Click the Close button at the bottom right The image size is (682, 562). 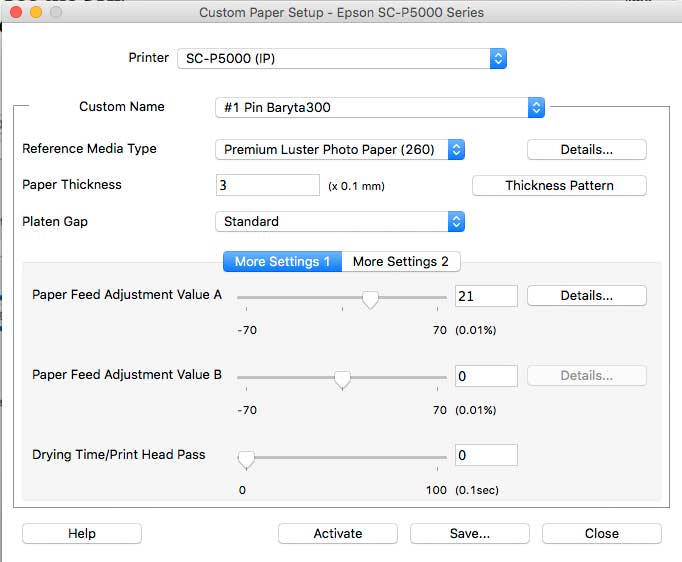point(602,534)
